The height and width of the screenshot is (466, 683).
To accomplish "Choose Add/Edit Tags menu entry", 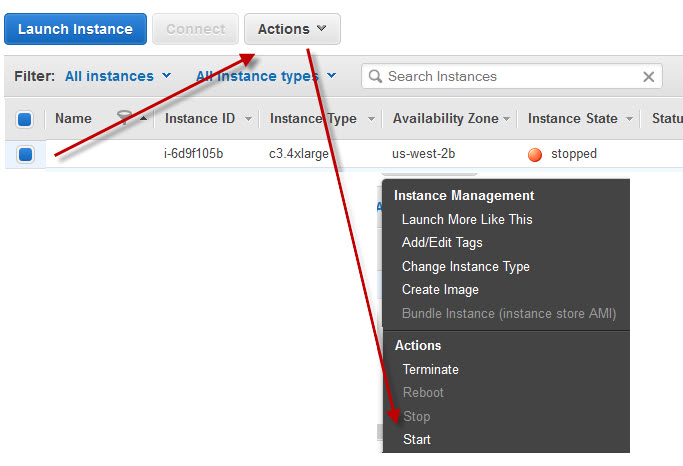I will (442, 242).
